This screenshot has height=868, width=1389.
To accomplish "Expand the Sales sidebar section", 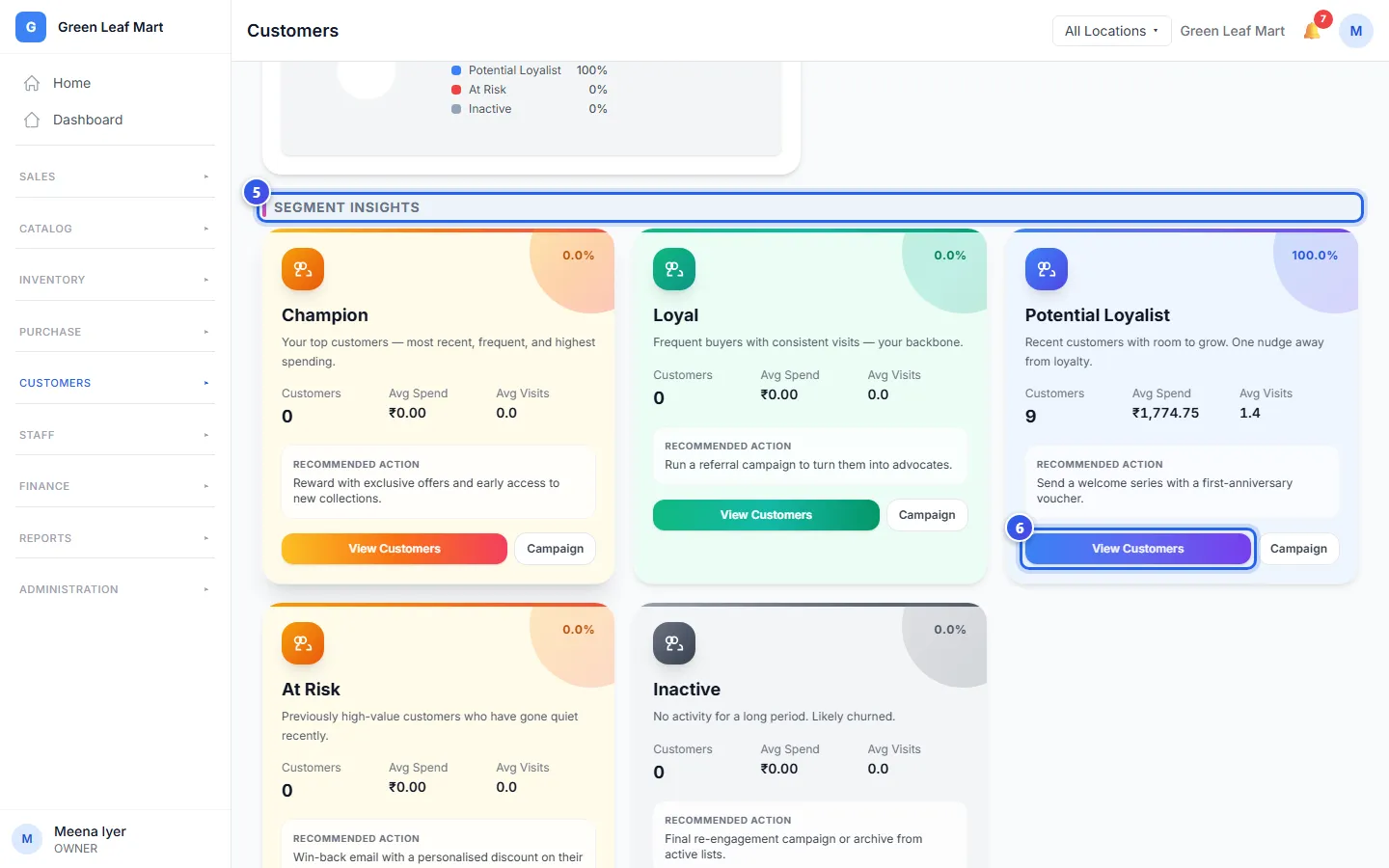I will coord(115,176).
